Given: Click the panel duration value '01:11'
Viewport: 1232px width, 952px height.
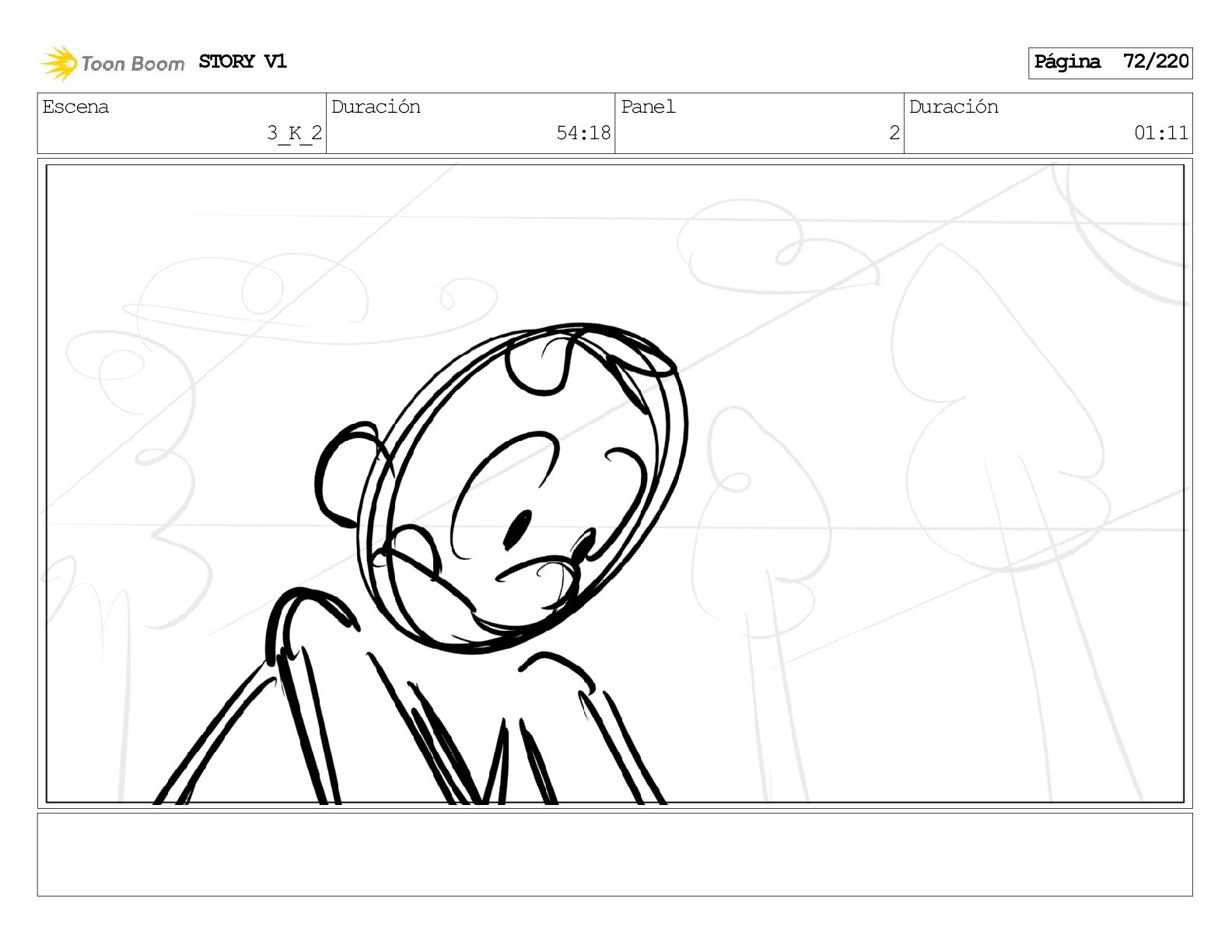Looking at the screenshot, I should [1161, 133].
